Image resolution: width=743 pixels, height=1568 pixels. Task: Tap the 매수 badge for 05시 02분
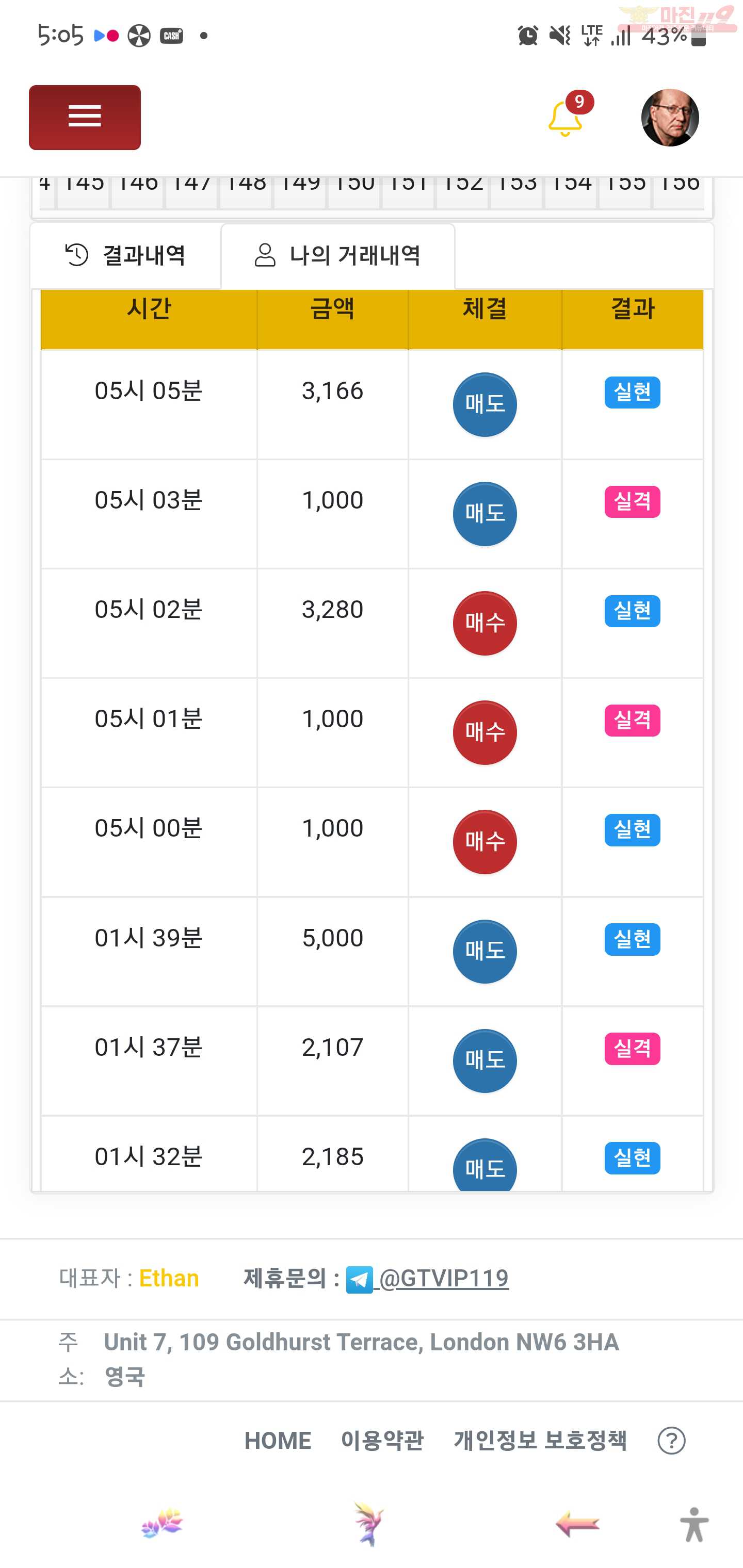[485, 623]
